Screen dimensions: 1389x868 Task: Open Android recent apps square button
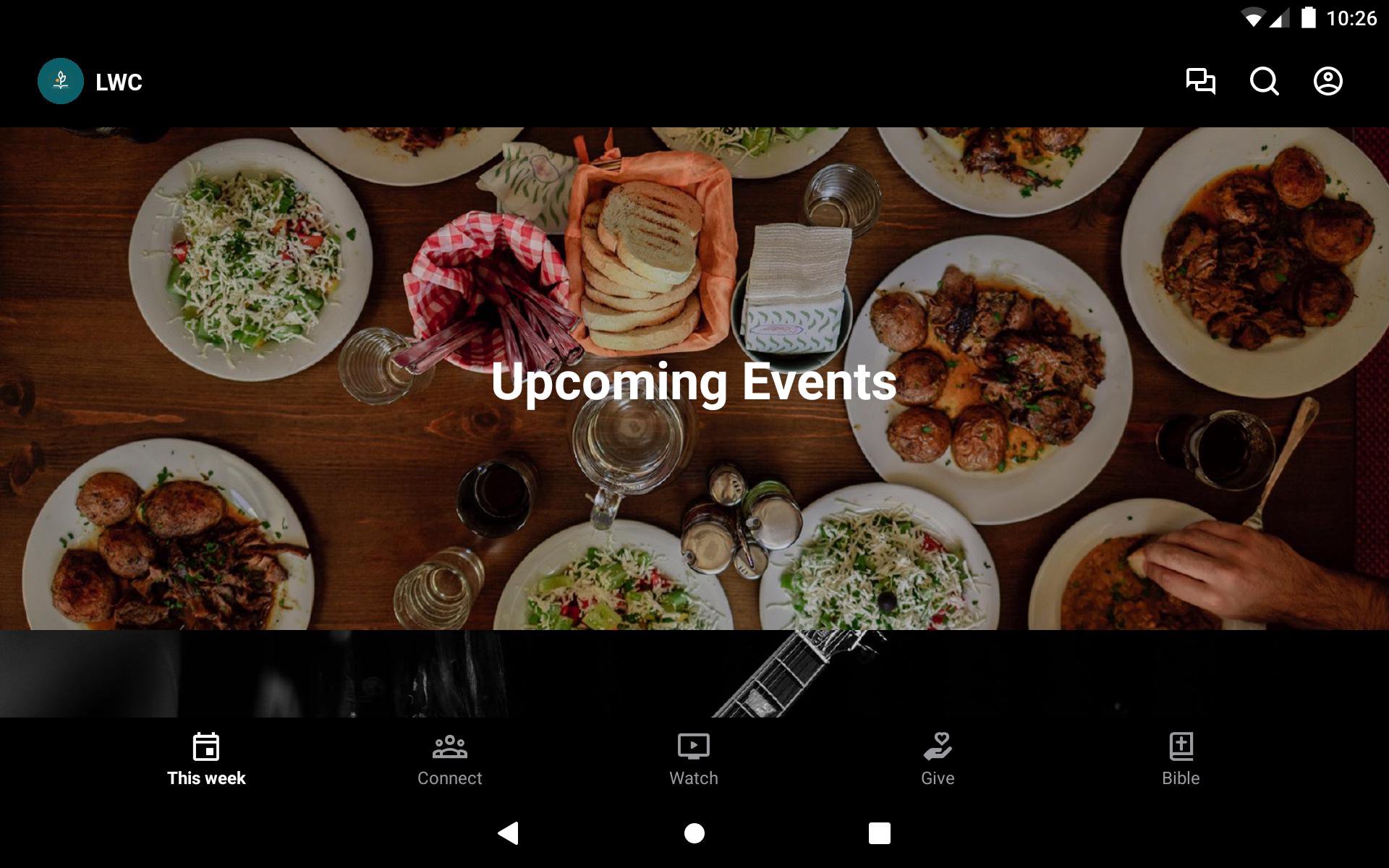coord(879,833)
